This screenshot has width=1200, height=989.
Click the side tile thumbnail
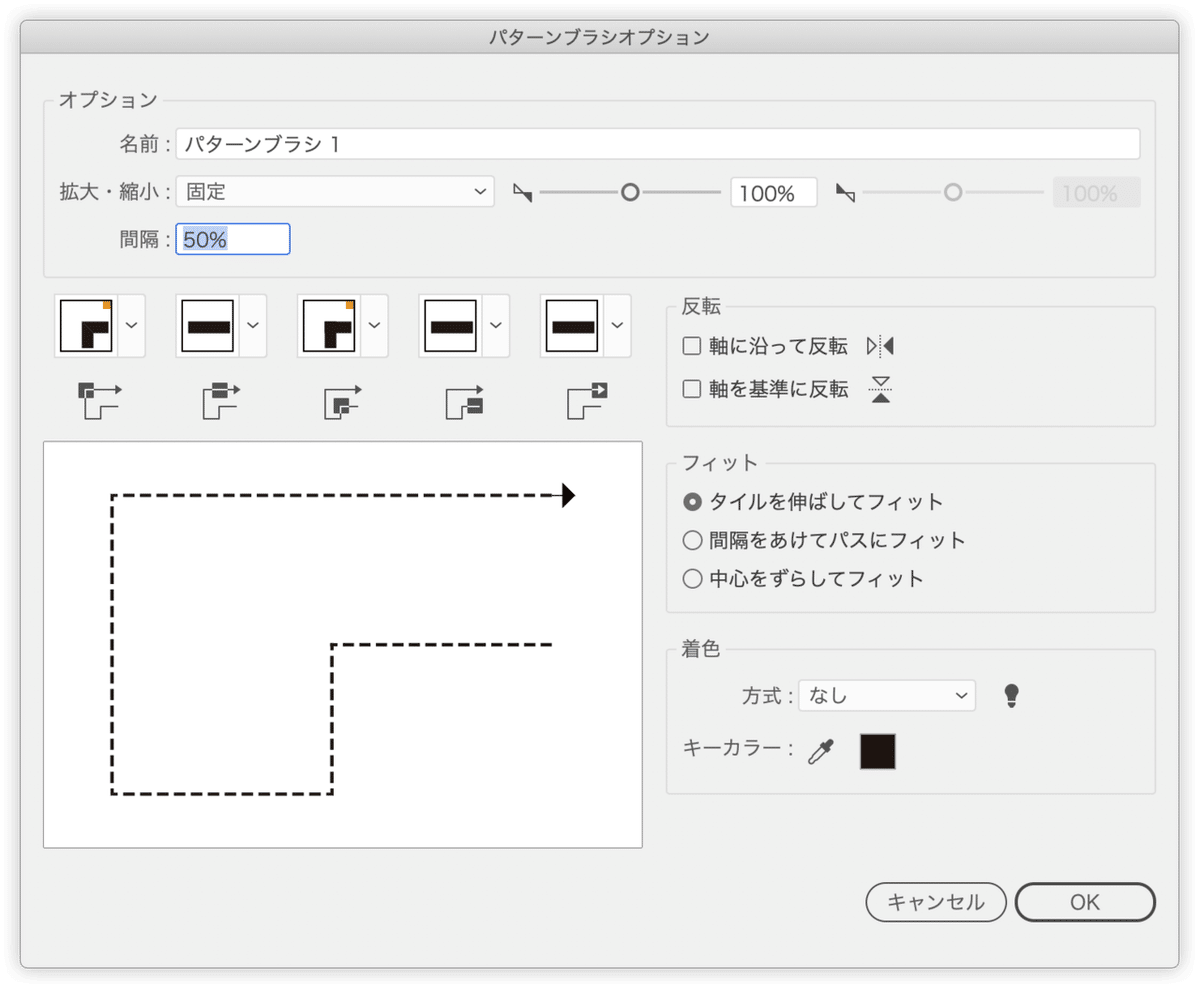tap(209, 326)
